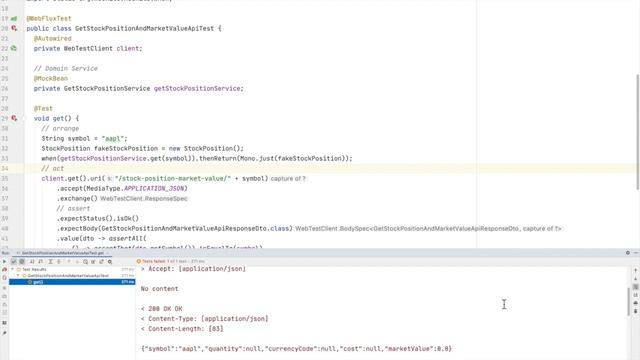Close the GetStockPositionAndMarketValueApiTest.get run tab
640x360 pixels.
tap(108, 253)
